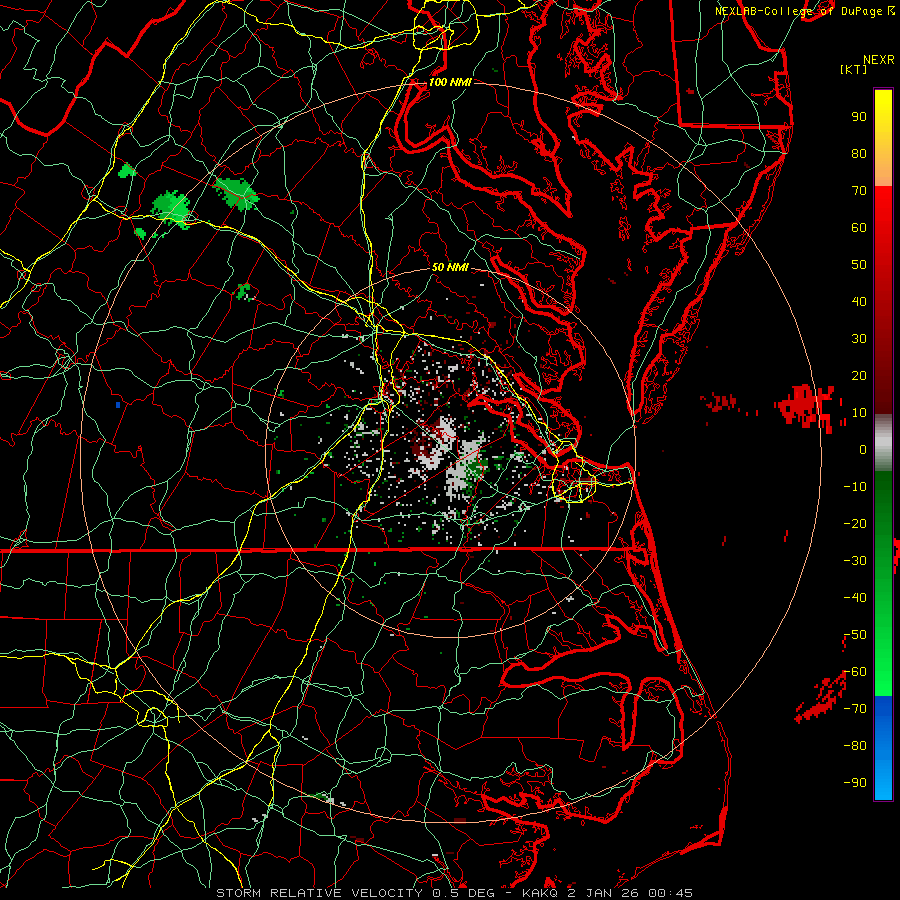The image size is (900, 900).
Task: Click the -20 value on the velocity scale
Action: pos(855,524)
